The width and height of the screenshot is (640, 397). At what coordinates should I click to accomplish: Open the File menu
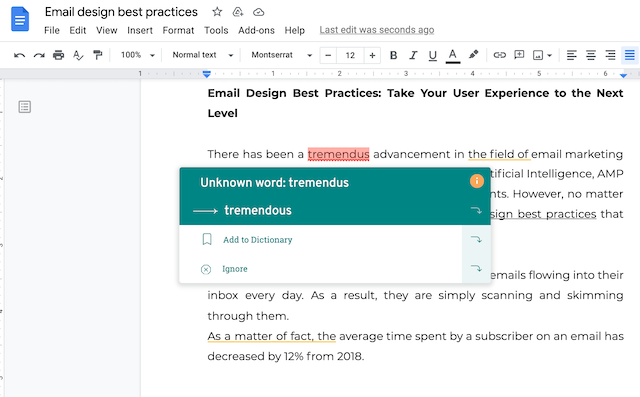[52, 30]
